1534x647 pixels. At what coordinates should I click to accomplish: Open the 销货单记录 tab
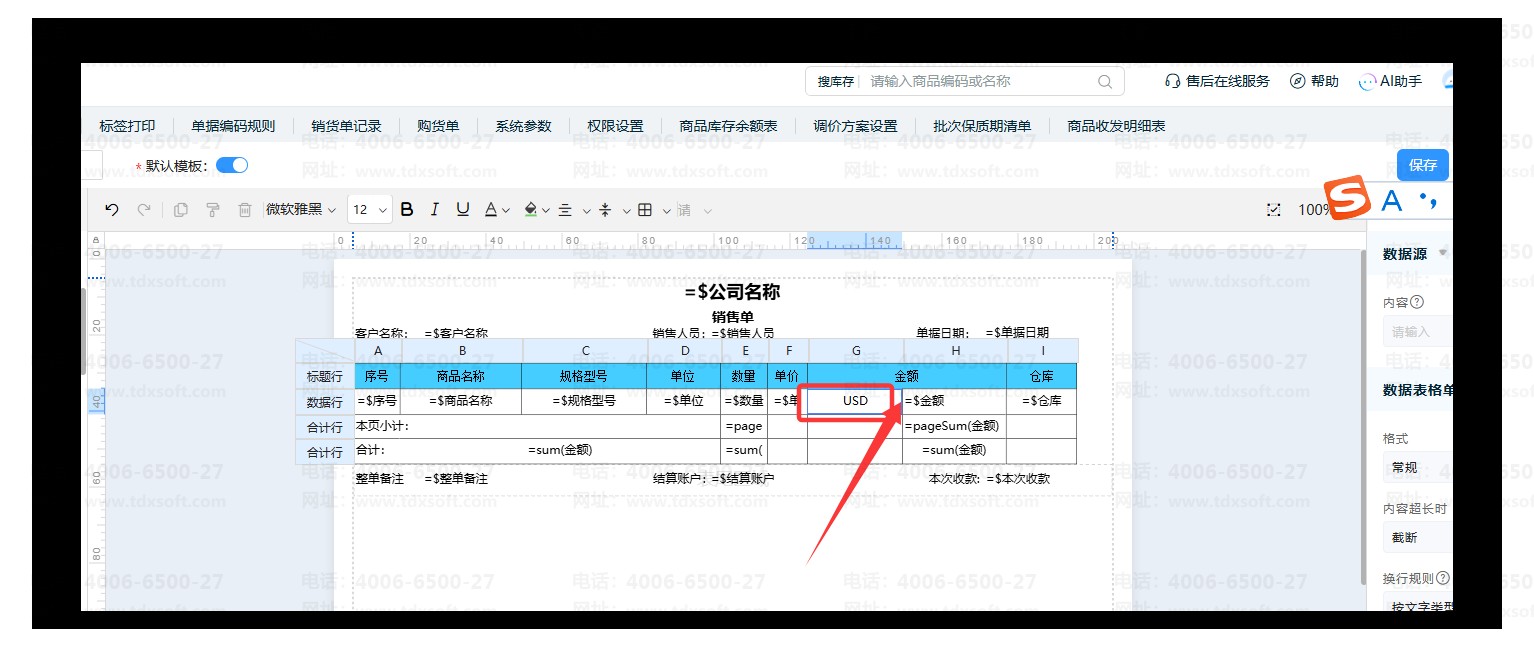pyautogui.click(x=346, y=126)
